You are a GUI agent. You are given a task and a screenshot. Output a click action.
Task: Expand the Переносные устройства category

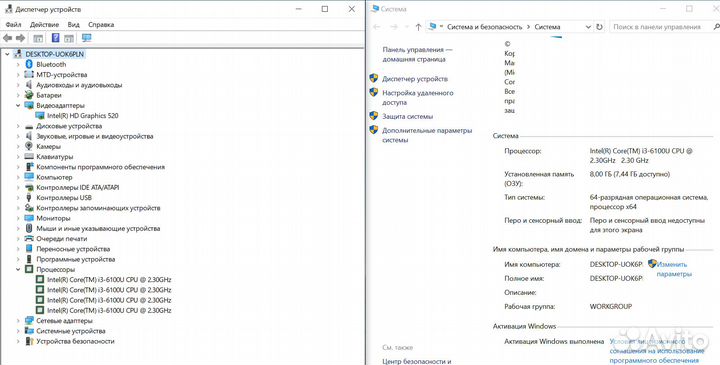(18, 249)
